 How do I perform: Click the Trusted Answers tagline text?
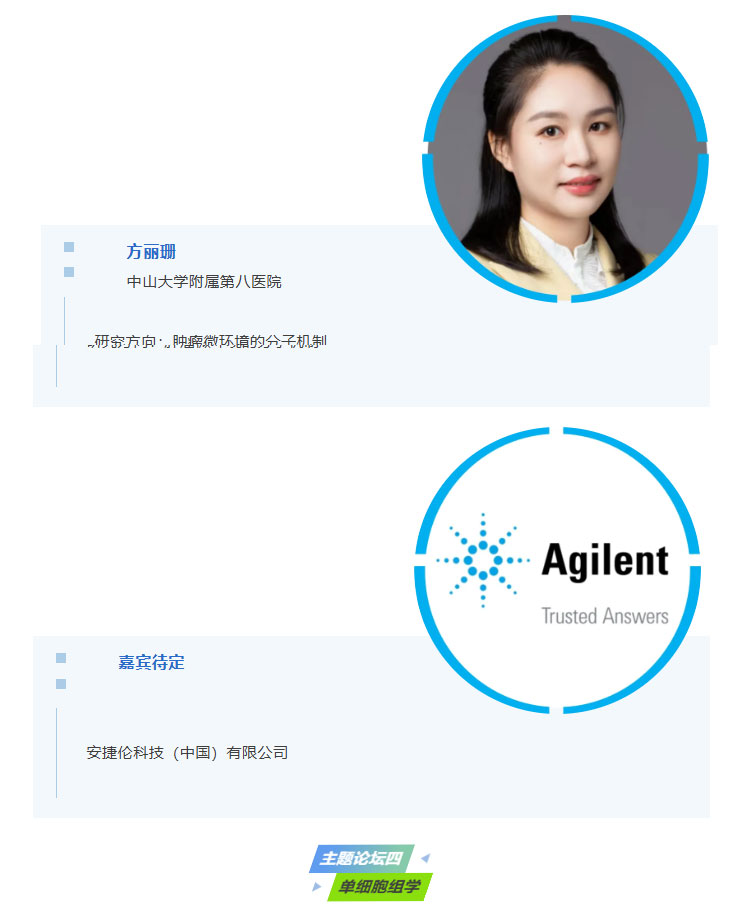tap(605, 616)
